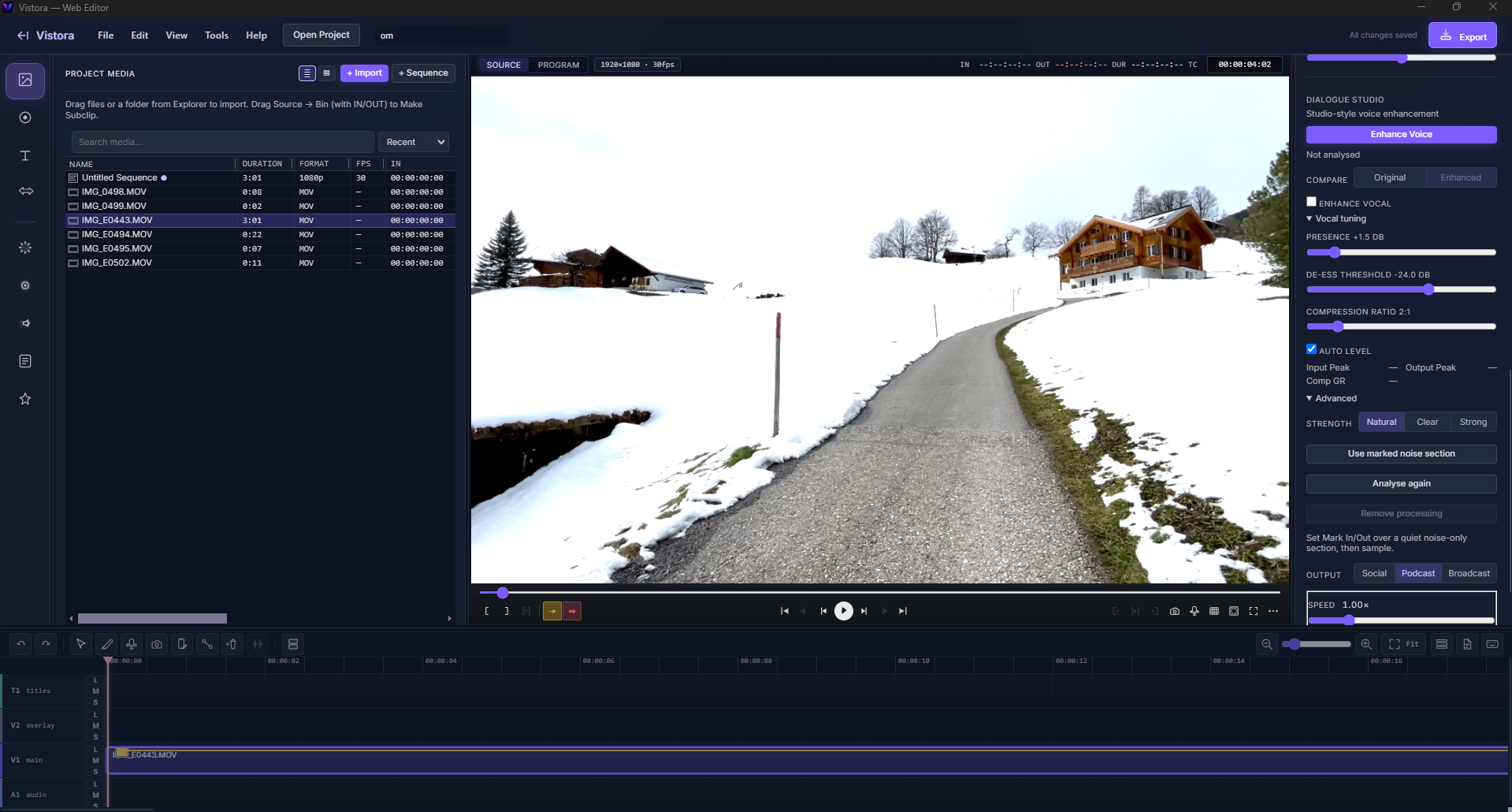Click the Export button

(1462, 36)
